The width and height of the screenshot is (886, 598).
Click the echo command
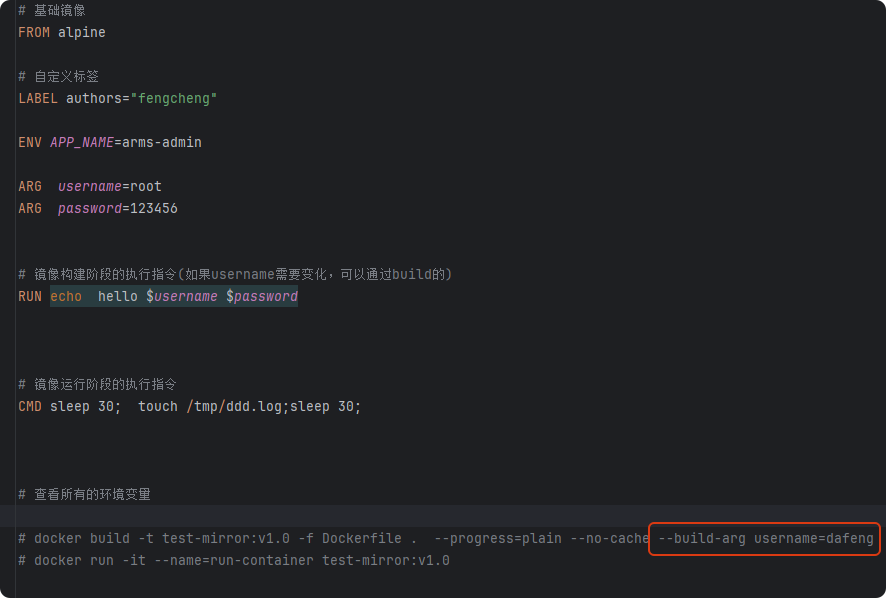point(66,297)
